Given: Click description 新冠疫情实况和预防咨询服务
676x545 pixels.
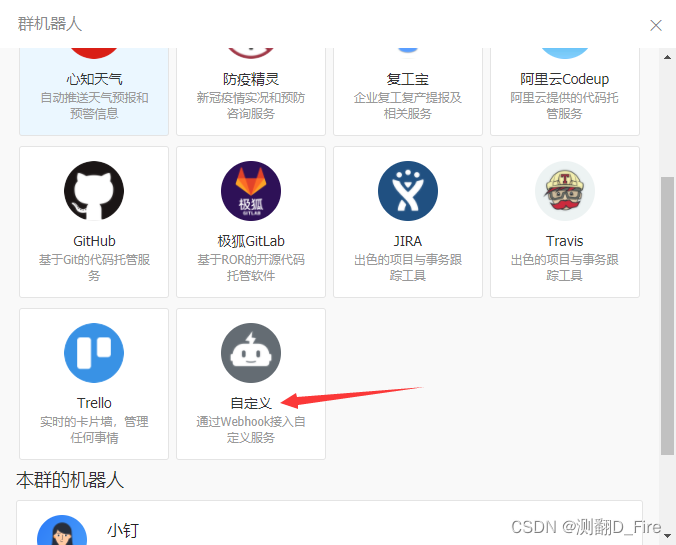Looking at the screenshot, I should coord(251,105).
